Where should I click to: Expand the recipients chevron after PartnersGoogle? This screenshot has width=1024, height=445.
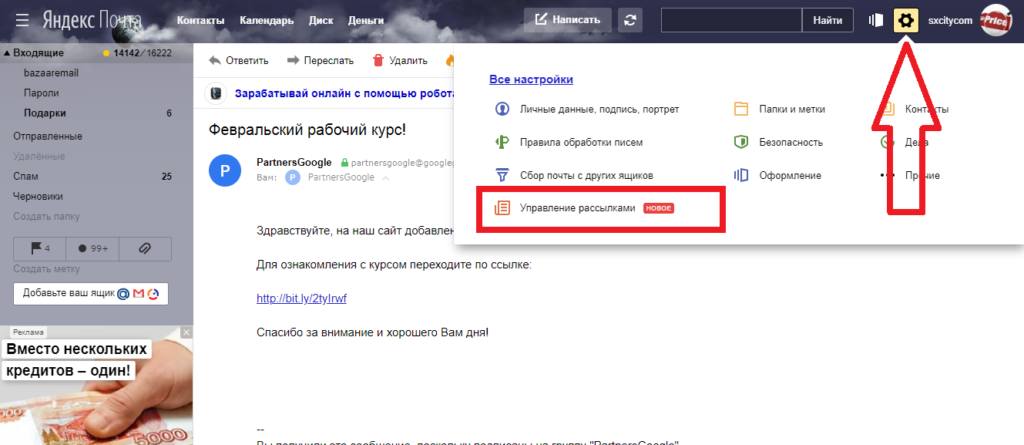[x=385, y=178]
